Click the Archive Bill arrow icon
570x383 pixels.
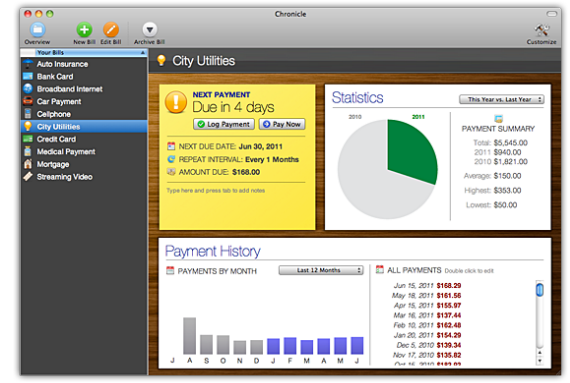[149, 29]
